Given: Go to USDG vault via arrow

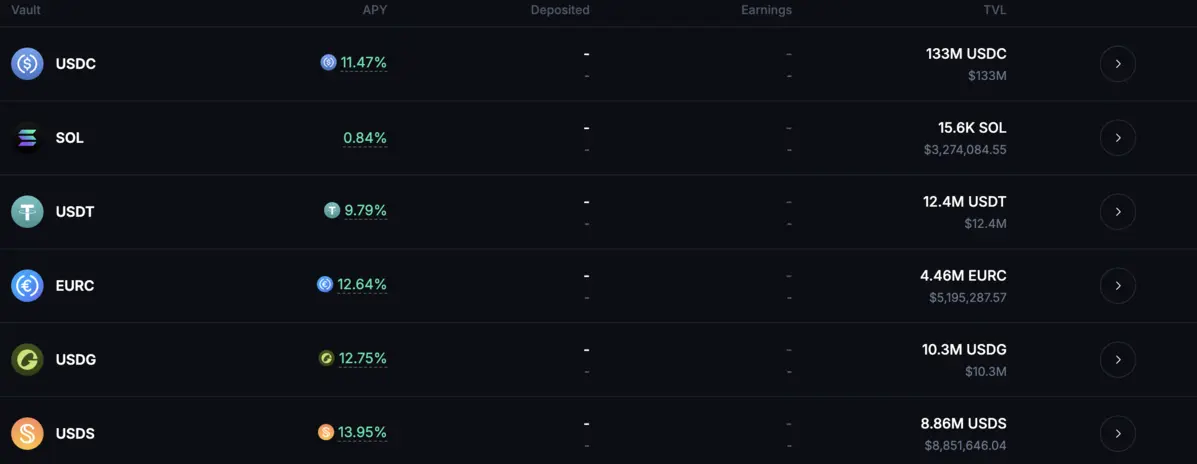Looking at the screenshot, I should pyautogui.click(x=1117, y=360).
